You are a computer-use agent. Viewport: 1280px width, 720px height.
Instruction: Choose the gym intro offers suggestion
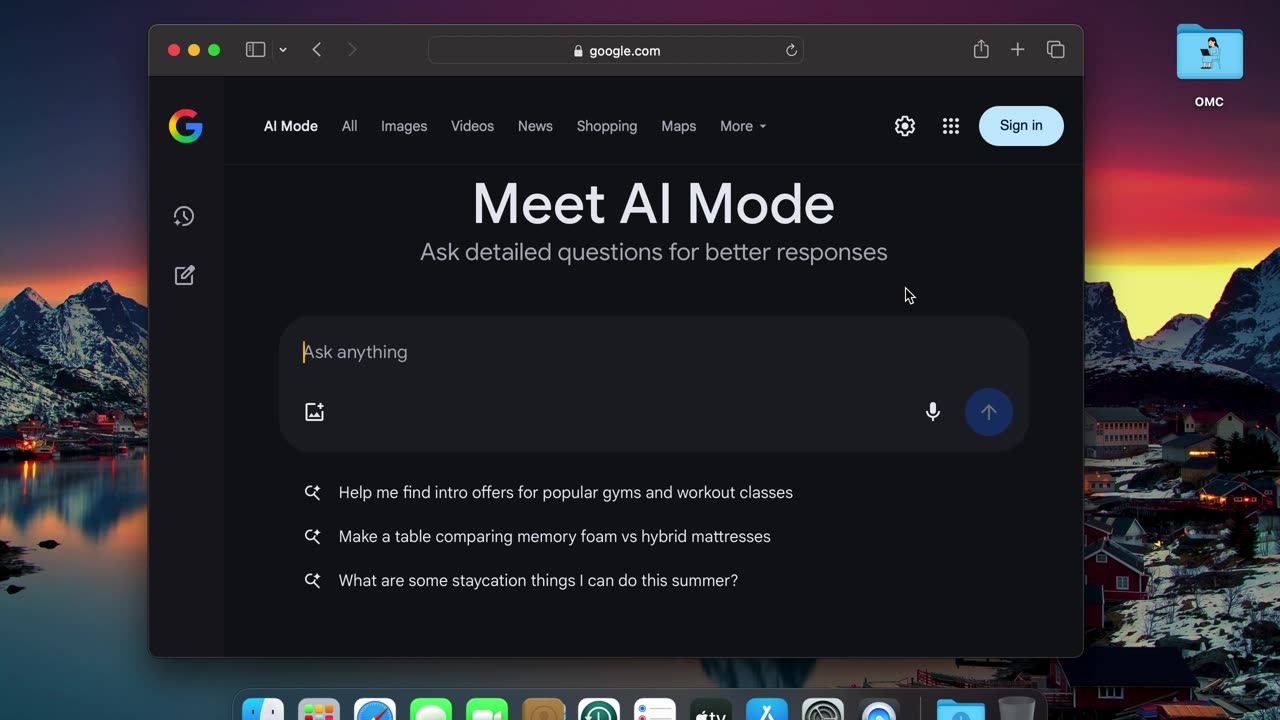(x=566, y=493)
